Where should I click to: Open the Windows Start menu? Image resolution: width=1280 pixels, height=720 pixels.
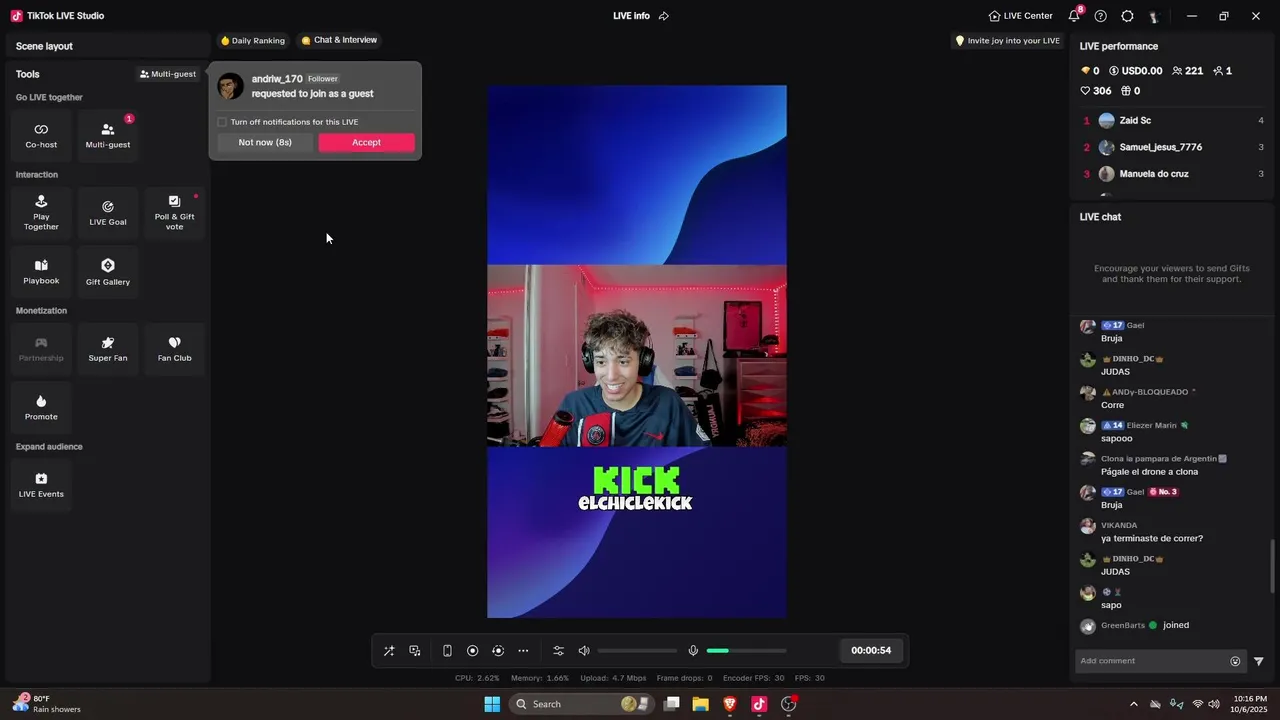492,704
